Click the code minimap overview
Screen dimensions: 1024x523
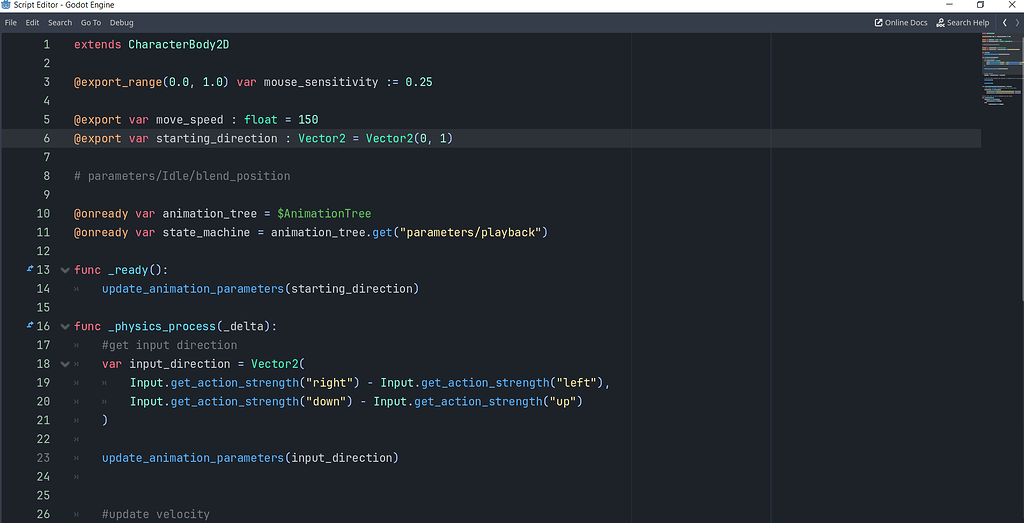pos(1002,68)
